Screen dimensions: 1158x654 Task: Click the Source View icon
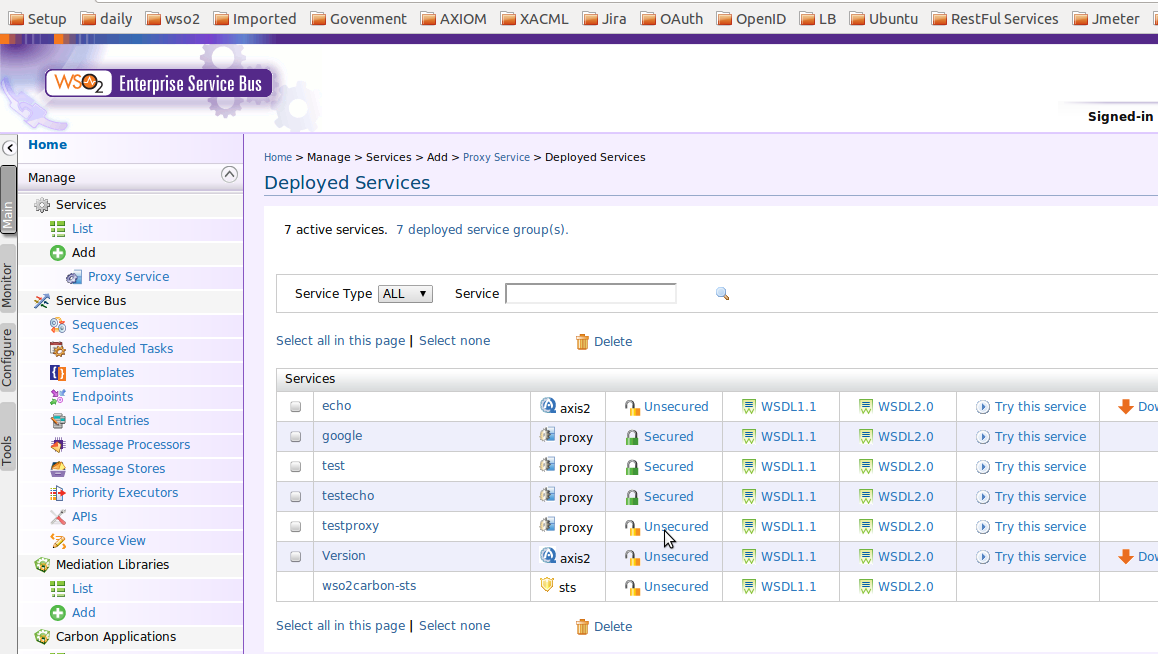coord(58,540)
